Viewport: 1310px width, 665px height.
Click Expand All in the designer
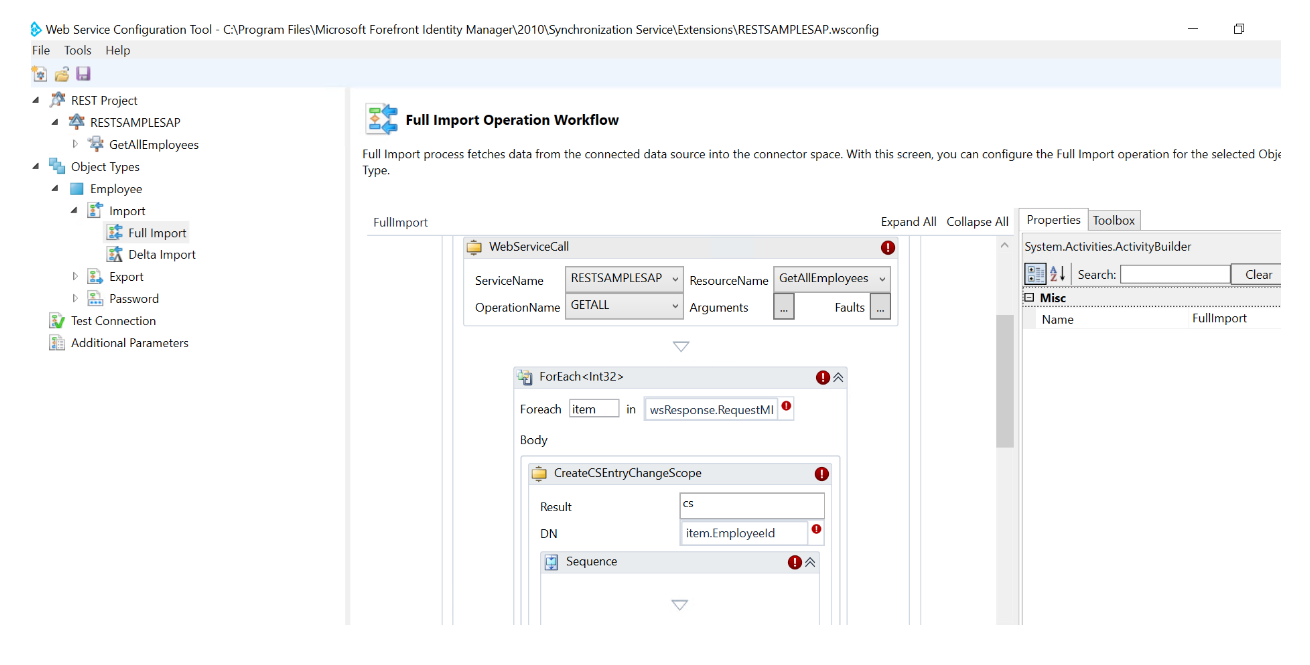point(909,222)
